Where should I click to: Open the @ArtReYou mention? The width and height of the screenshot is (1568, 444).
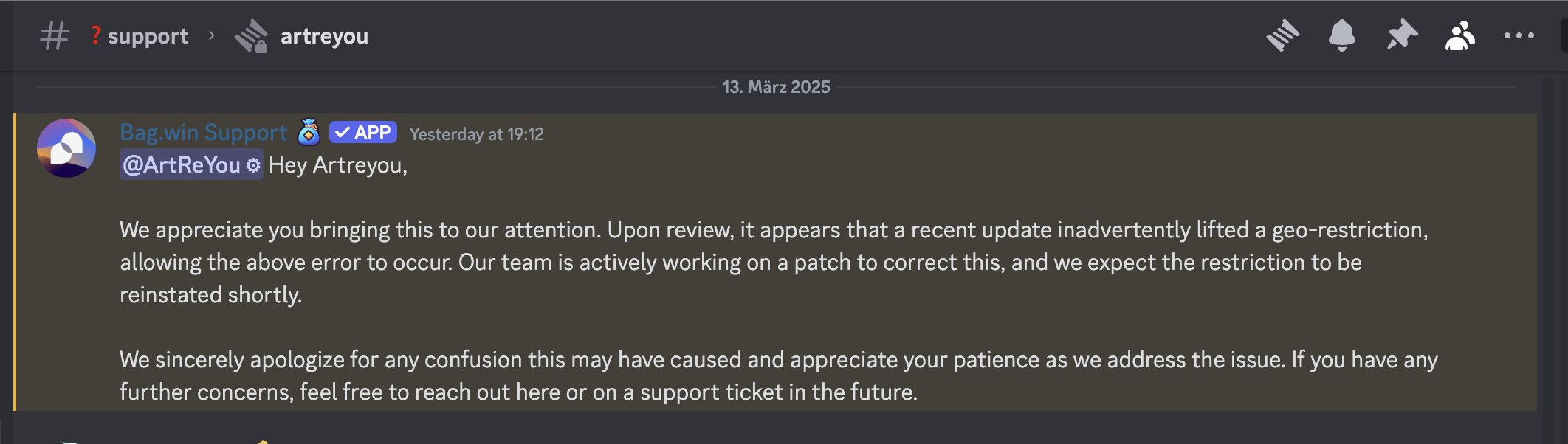tap(182, 165)
